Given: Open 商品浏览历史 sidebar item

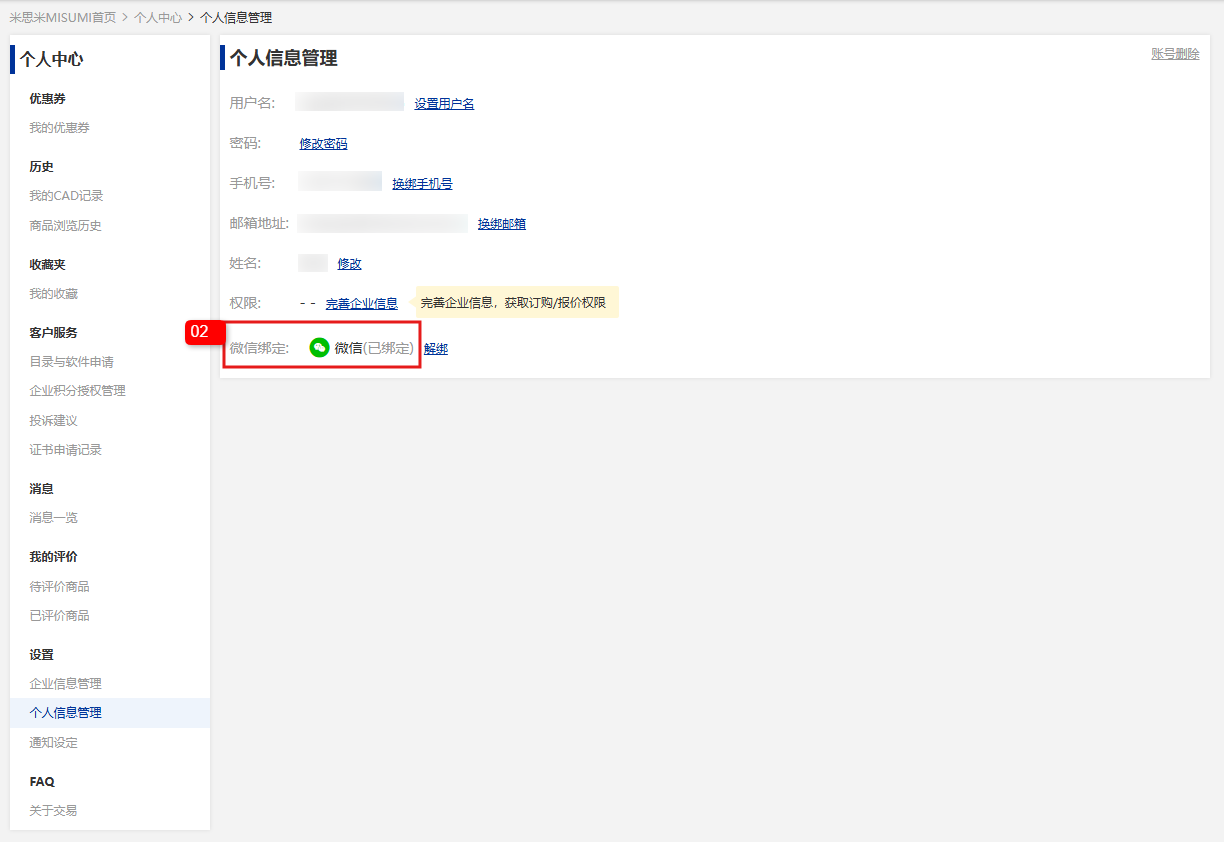Looking at the screenshot, I should coord(65,226).
